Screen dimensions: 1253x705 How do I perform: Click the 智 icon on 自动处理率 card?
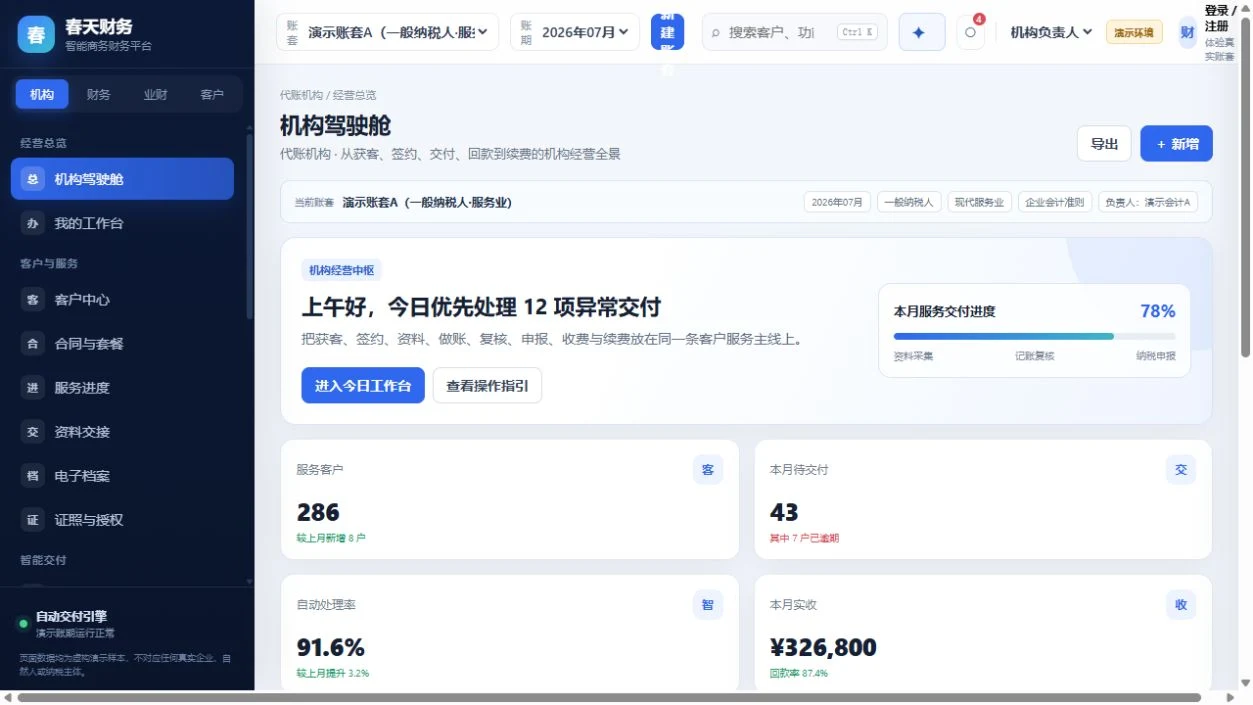click(708, 604)
